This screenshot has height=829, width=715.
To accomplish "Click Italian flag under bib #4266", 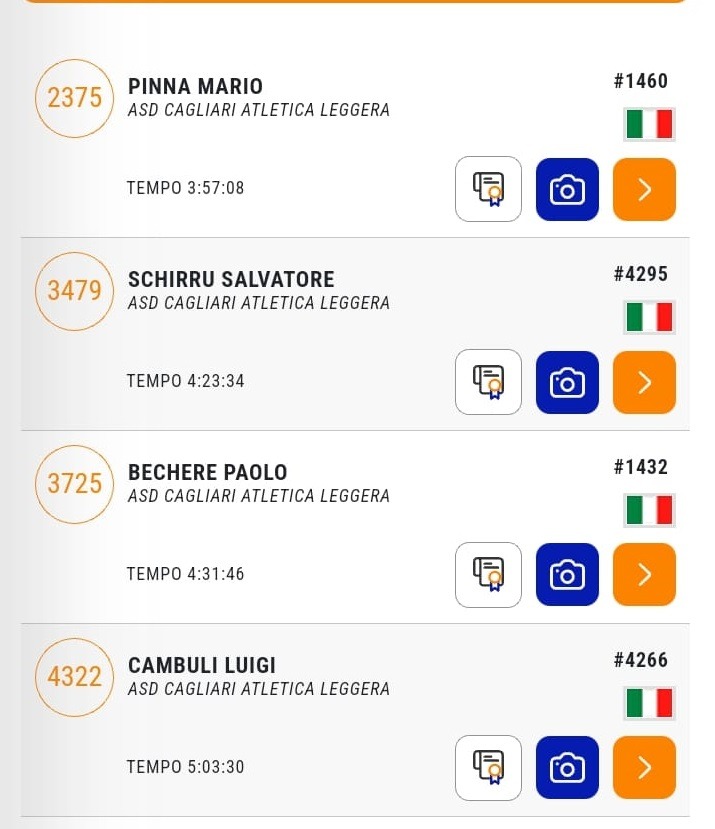I will point(649,703).
